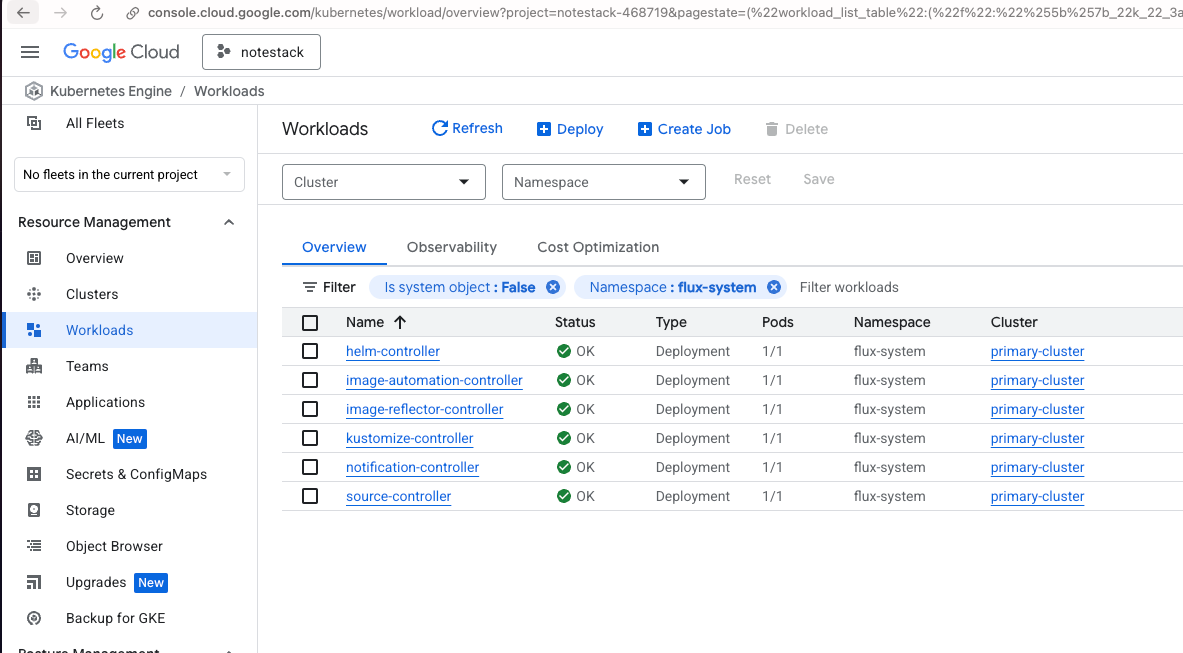Click the Storage disk icon

tap(34, 510)
